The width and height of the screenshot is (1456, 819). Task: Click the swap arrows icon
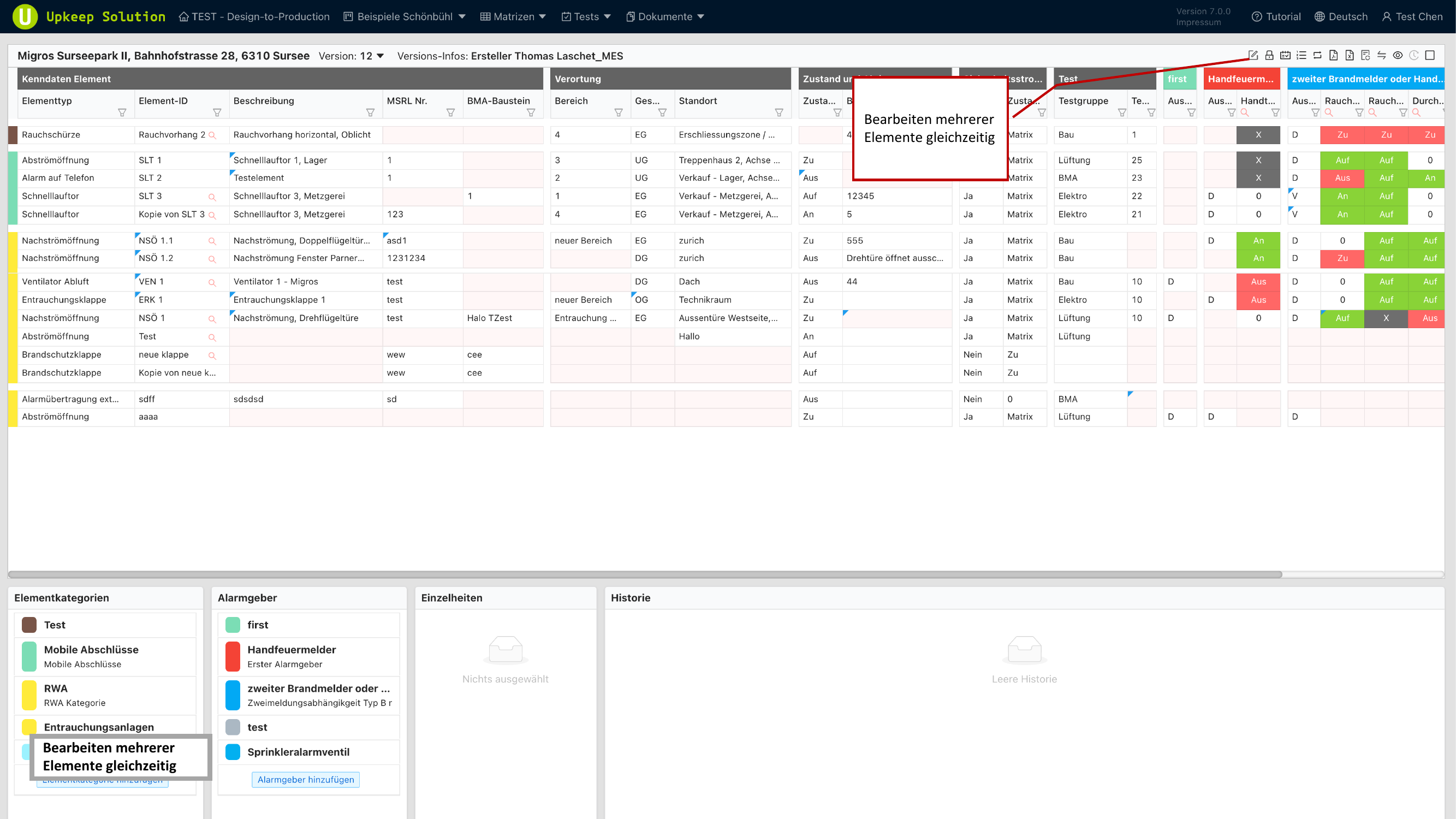(1381, 55)
